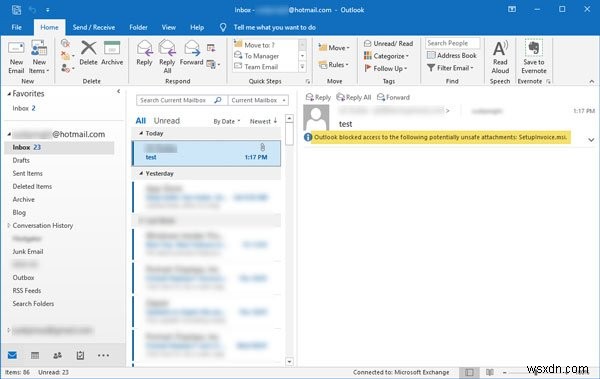Click Reply in the reading pane

(x=318, y=97)
